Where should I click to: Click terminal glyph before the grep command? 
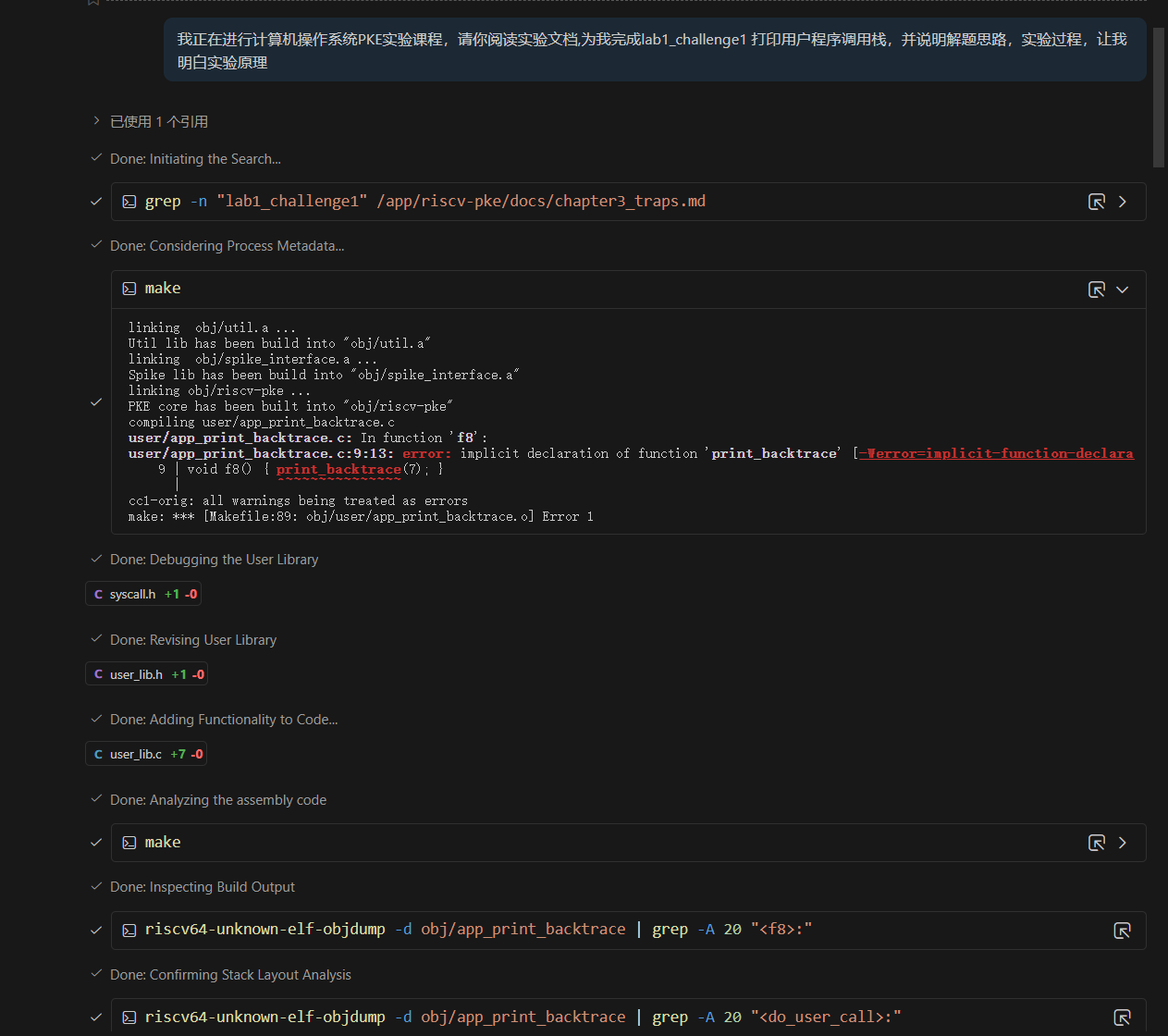pos(129,202)
